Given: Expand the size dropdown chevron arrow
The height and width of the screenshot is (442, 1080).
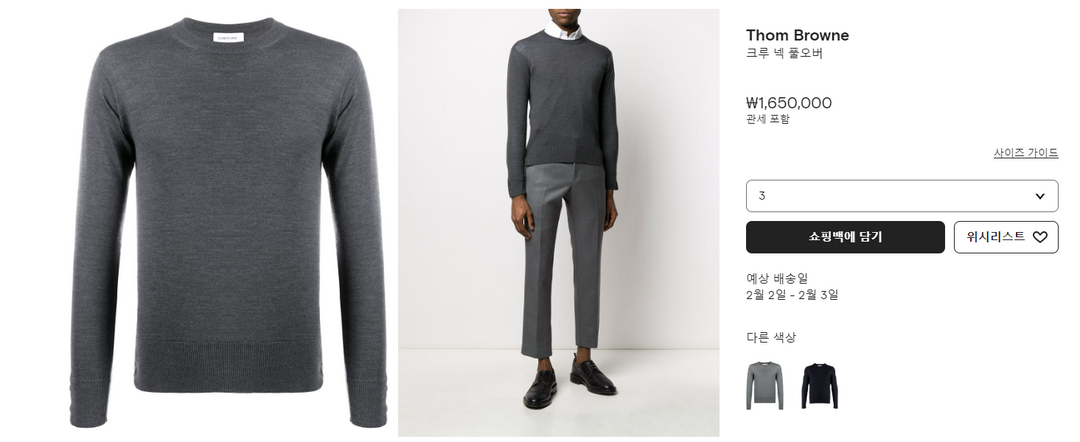Looking at the screenshot, I should coord(1040,196).
